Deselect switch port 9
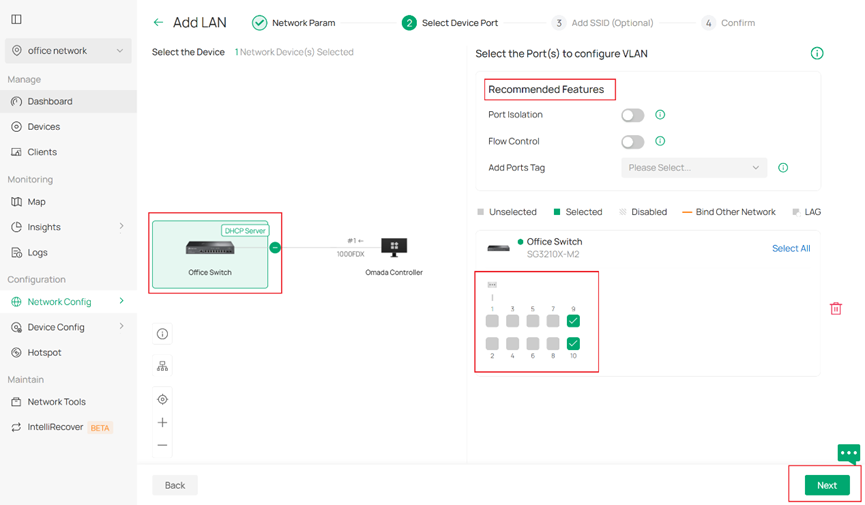 click(573, 321)
